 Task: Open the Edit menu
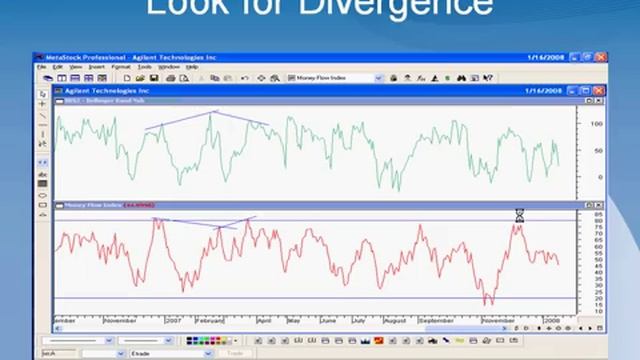pos(58,67)
